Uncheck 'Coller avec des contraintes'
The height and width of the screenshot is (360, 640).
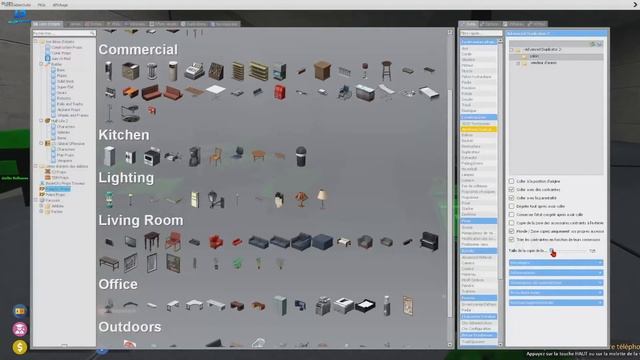point(511,189)
